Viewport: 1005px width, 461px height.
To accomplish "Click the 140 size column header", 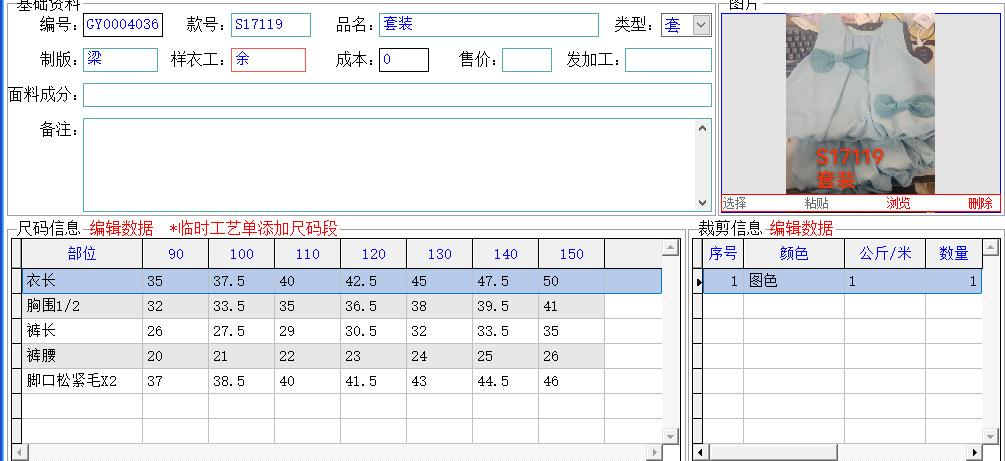I will pos(506,254).
